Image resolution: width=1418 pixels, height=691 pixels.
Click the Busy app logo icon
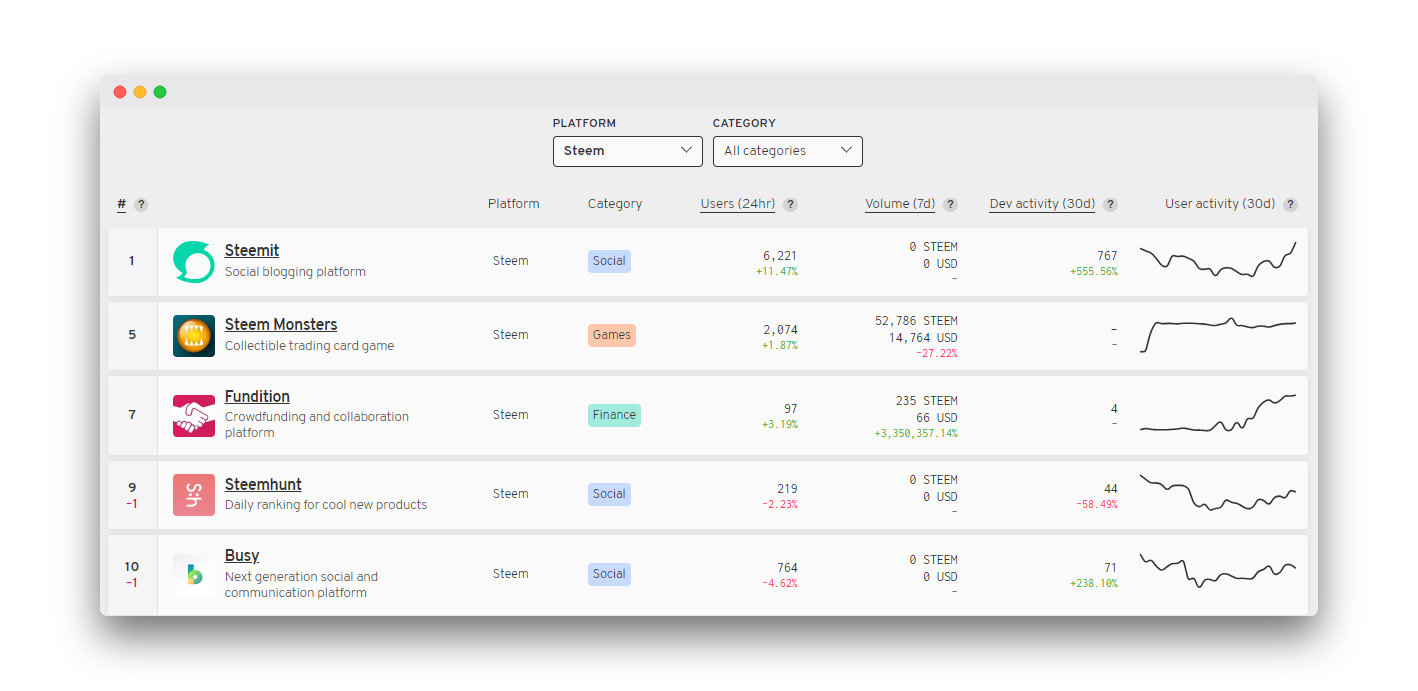point(194,575)
